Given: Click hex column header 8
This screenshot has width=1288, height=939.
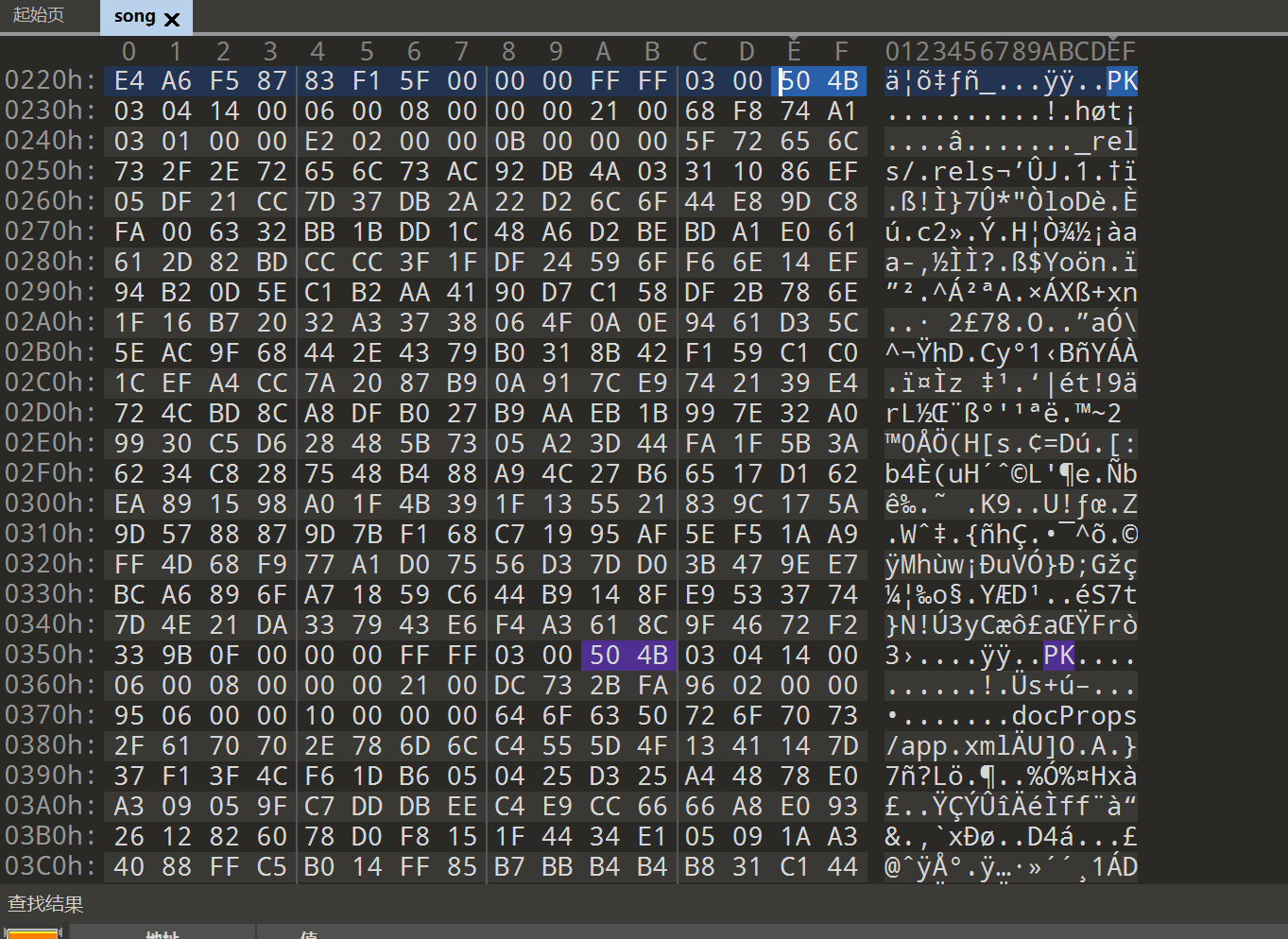Looking at the screenshot, I should pyautogui.click(x=509, y=52).
